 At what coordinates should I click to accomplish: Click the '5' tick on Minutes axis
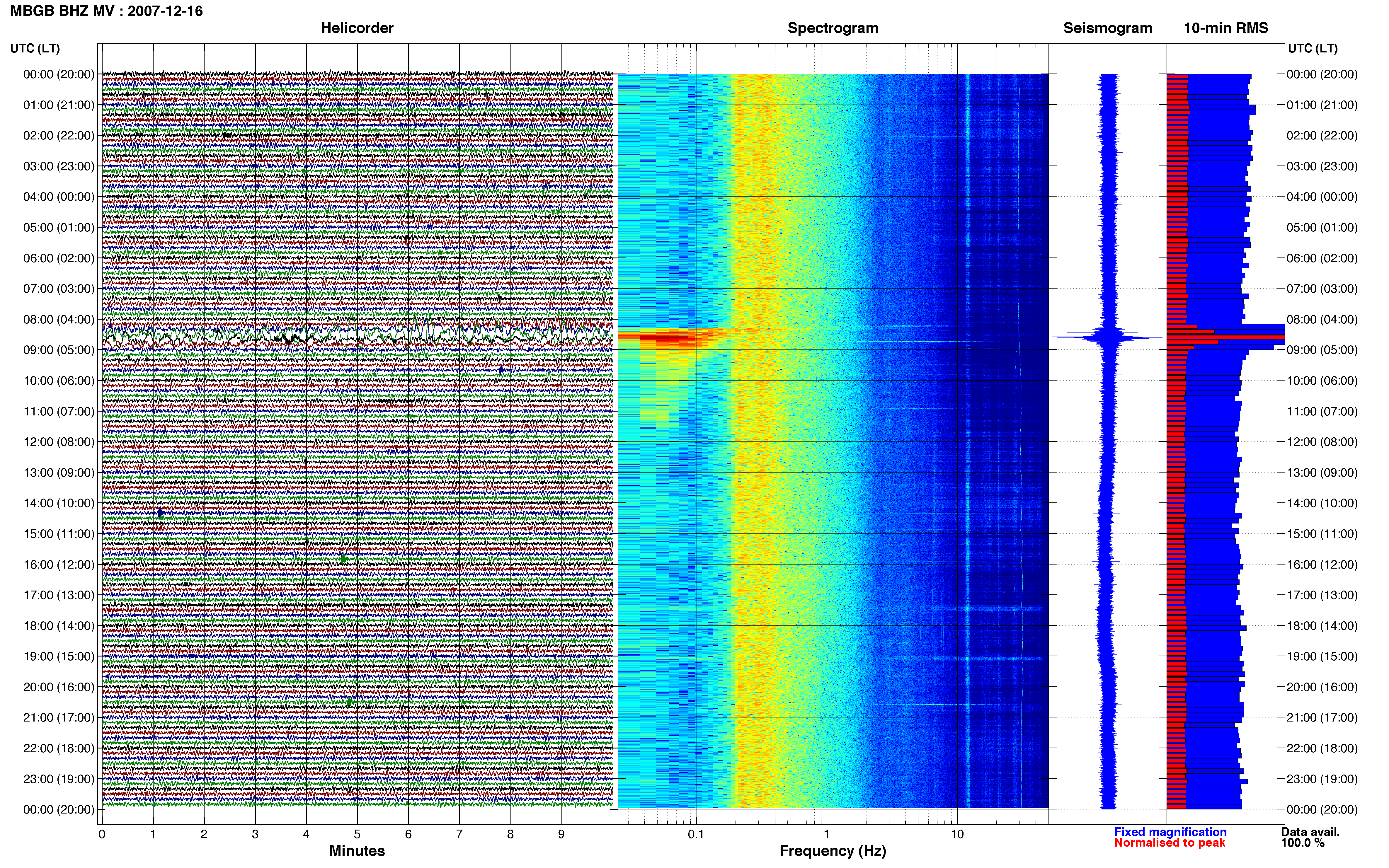[357, 834]
